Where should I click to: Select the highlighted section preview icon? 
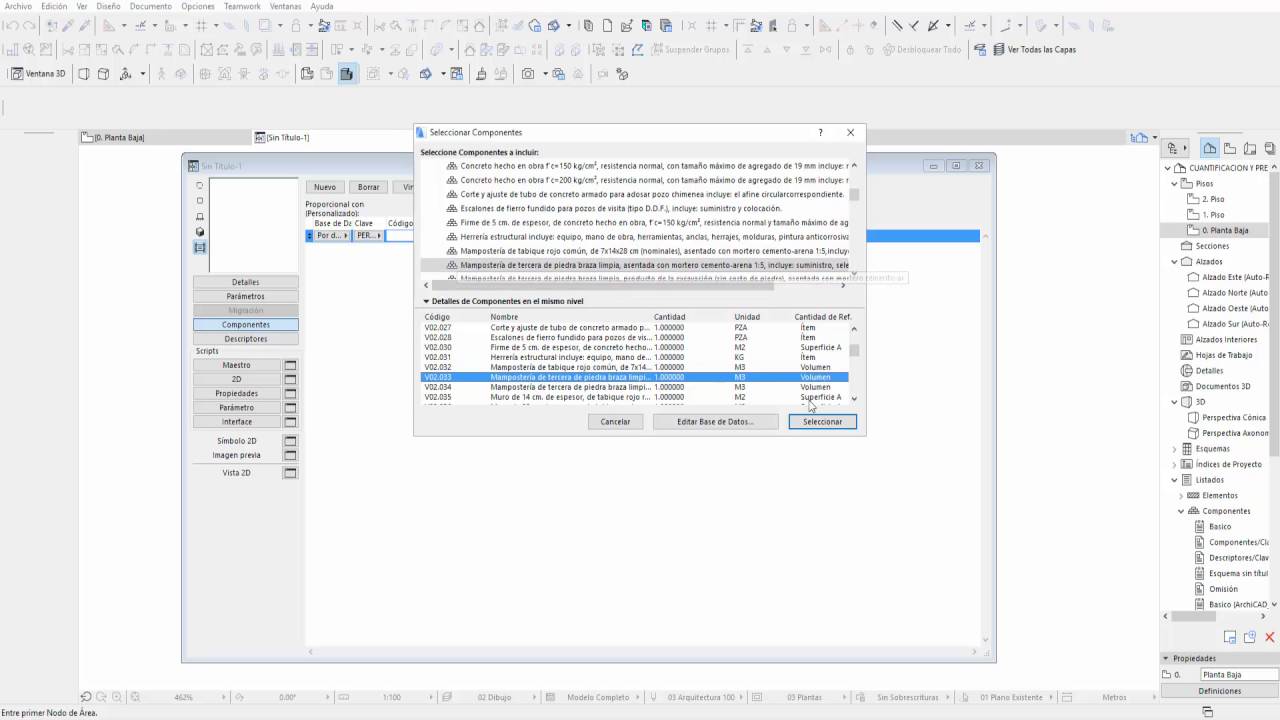tap(200, 247)
